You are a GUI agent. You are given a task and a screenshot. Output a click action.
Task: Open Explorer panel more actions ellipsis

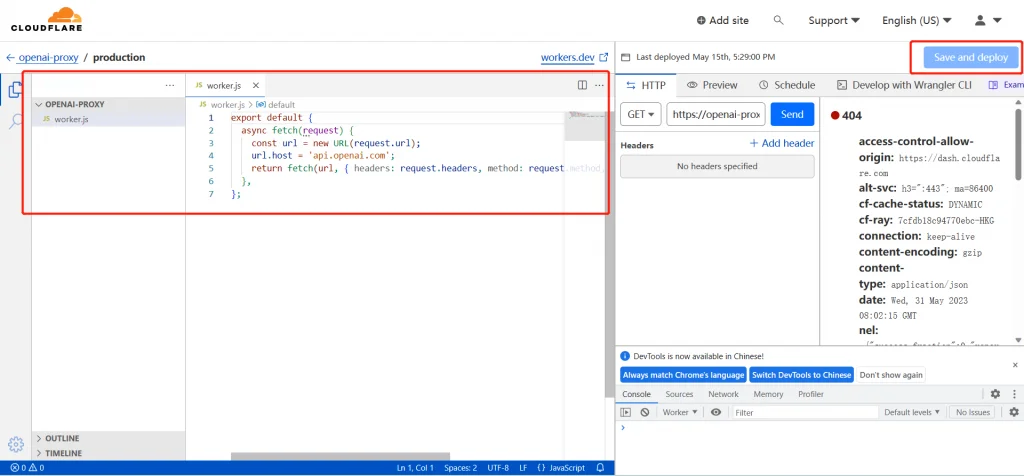pyautogui.click(x=170, y=86)
